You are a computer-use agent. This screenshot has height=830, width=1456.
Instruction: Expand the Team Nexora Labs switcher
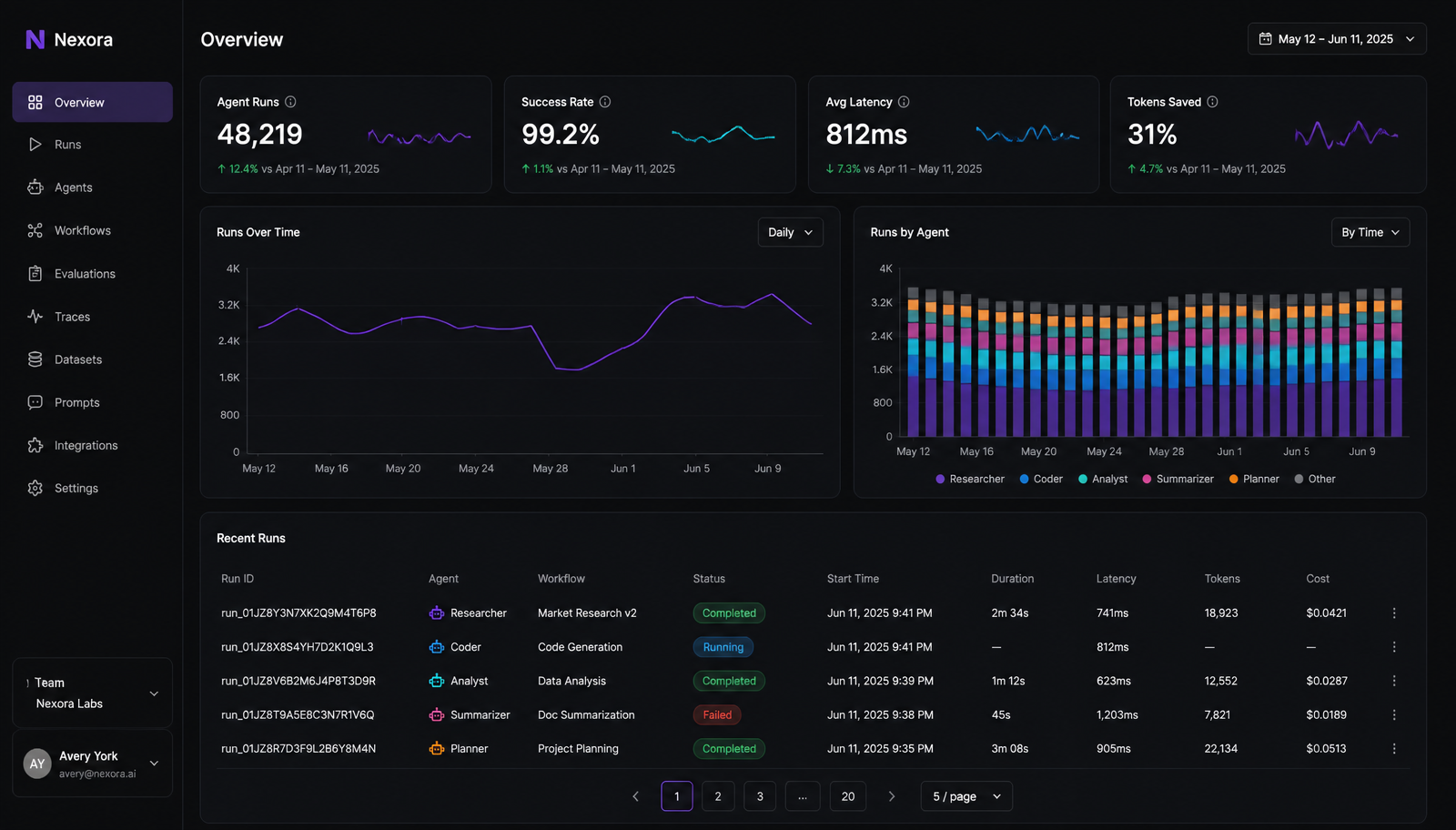(x=93, y=693)
